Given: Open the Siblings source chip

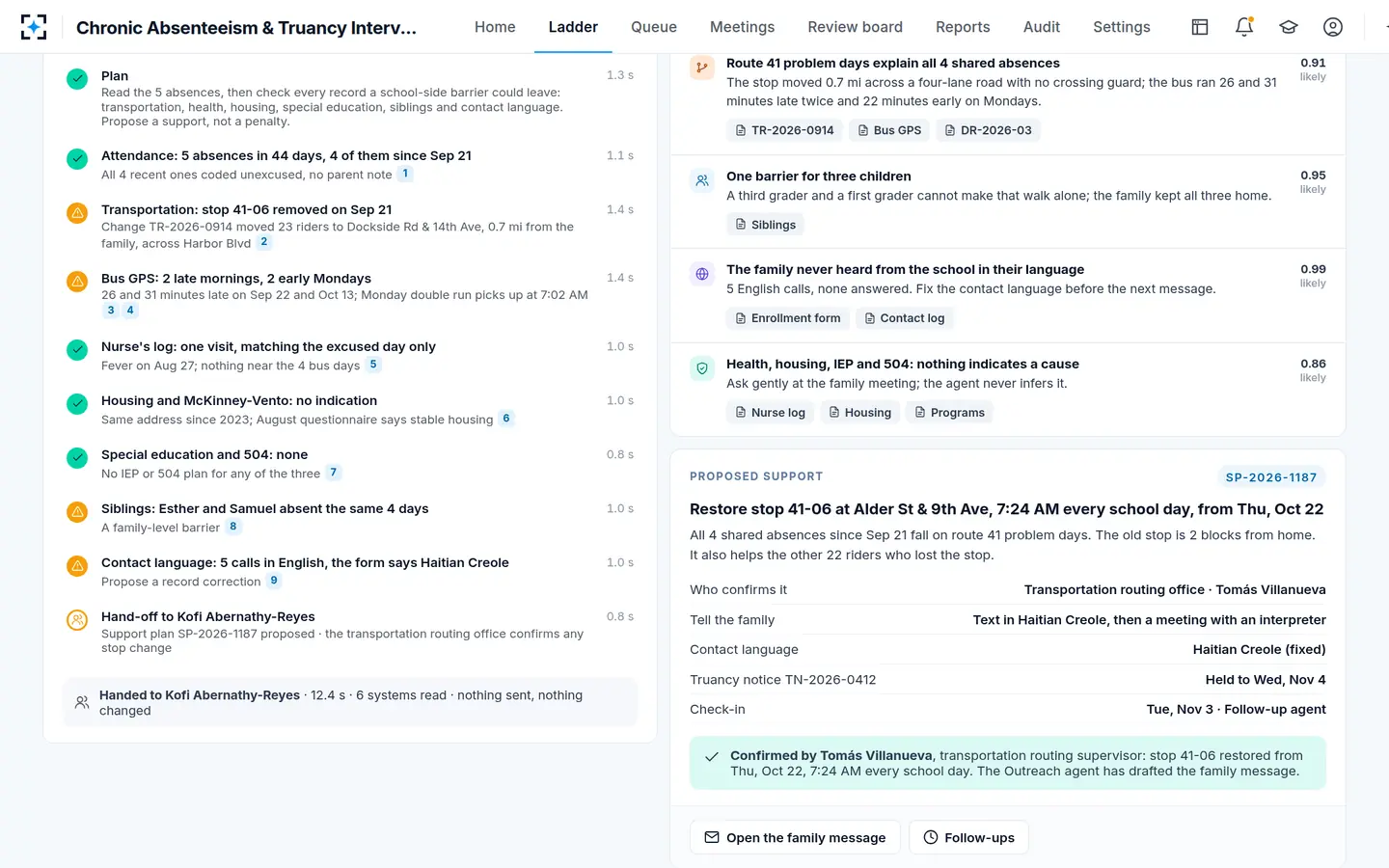Looking at the screenshot, I should (x=766, y=225).
